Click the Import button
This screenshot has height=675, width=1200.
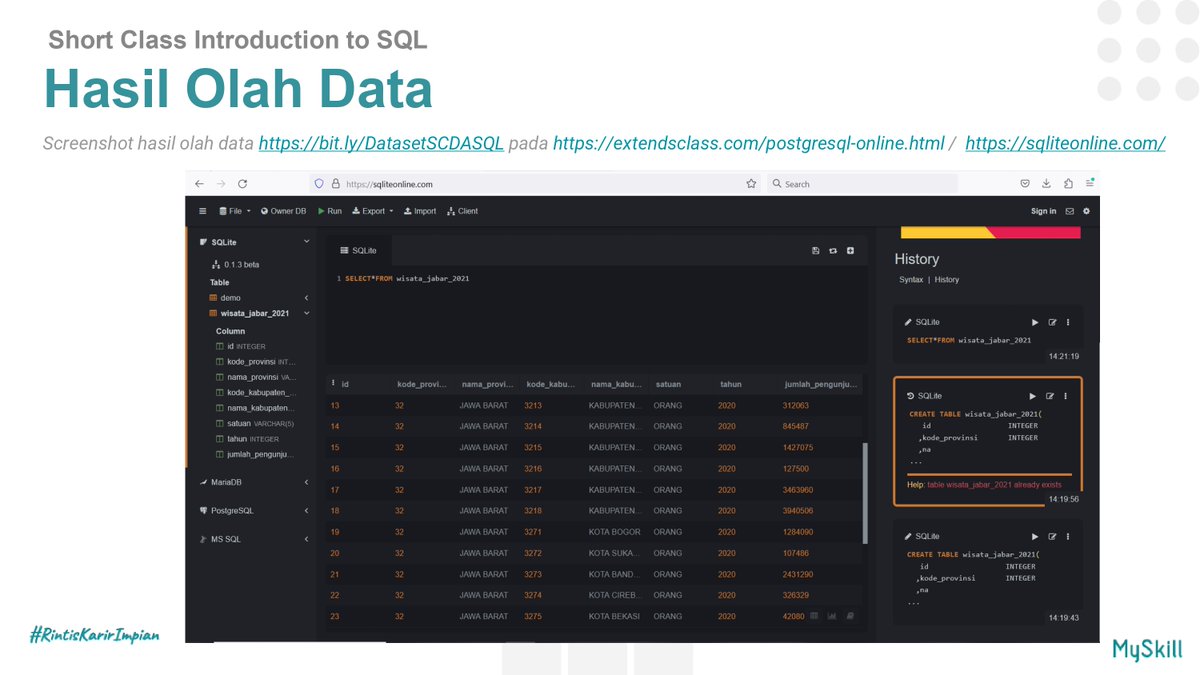coord(420,211)
